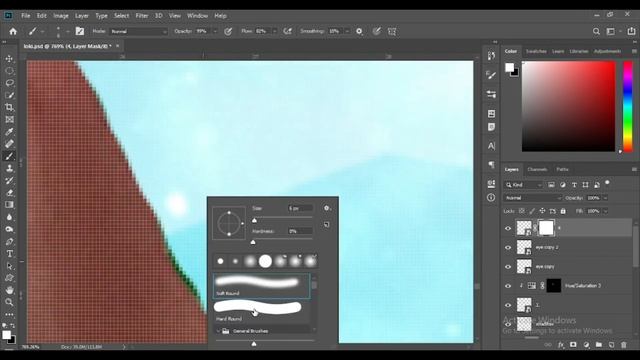The height and width of the screenshot is (360, 640).
Task: Create new brush preset button
Action: [x=327, y=224]
